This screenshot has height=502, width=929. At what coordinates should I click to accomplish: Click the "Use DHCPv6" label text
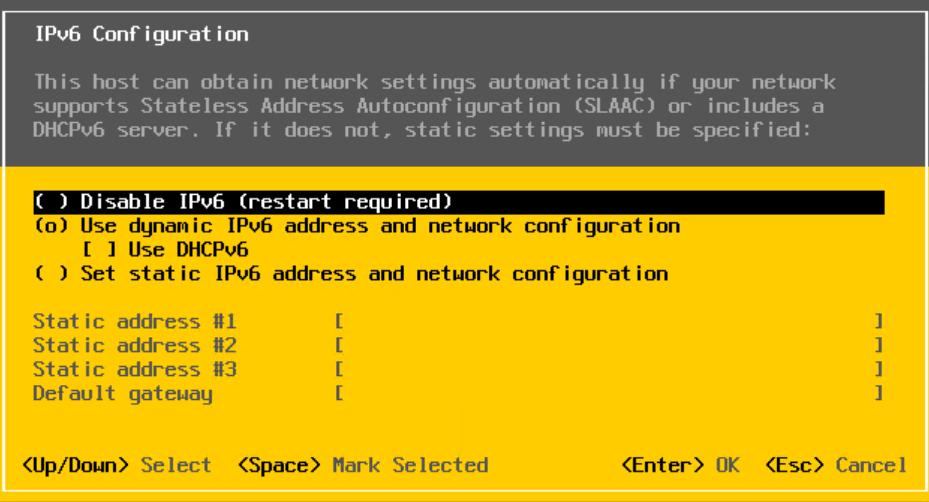[x=188, y=250]
